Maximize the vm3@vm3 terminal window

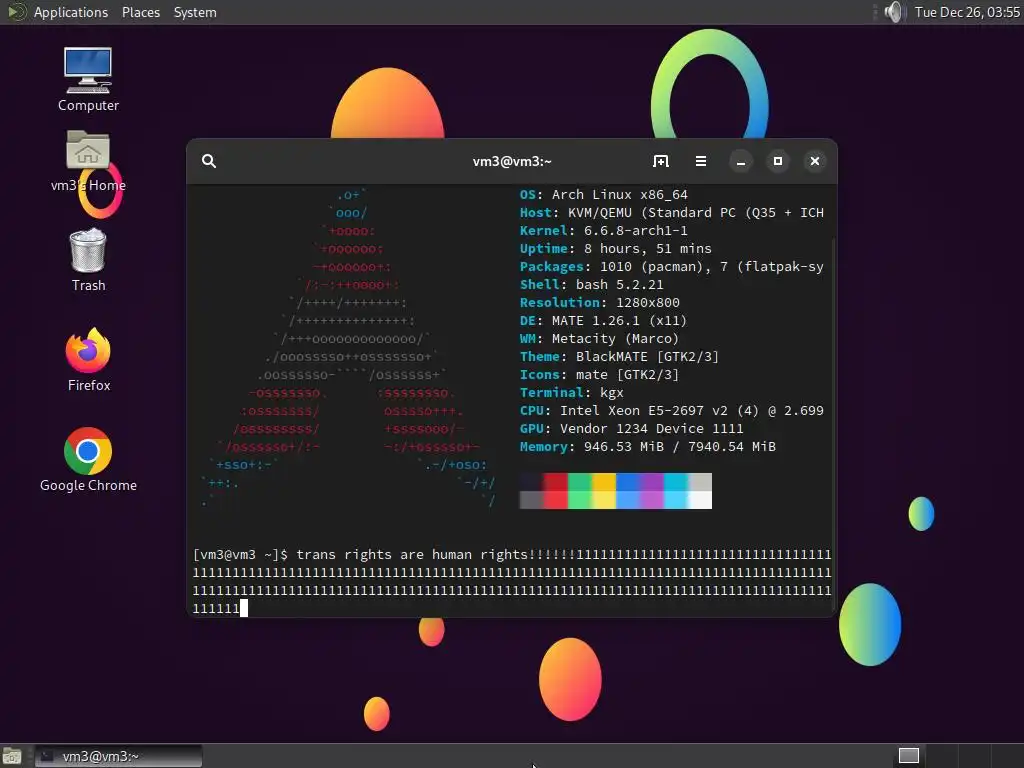(778, 161)
